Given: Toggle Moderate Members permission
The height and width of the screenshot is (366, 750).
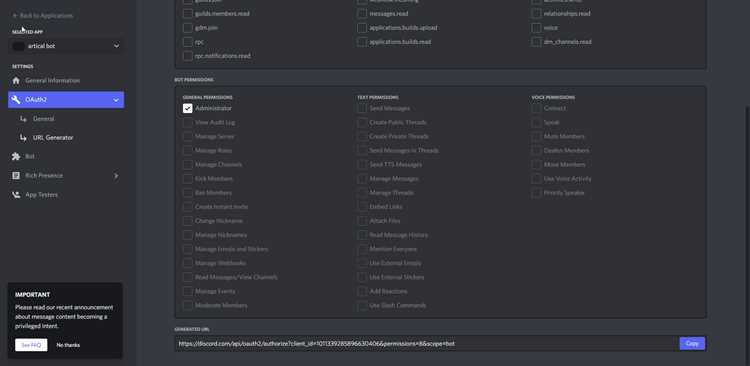Looking at the screenshot, I should tap(188, 305).
